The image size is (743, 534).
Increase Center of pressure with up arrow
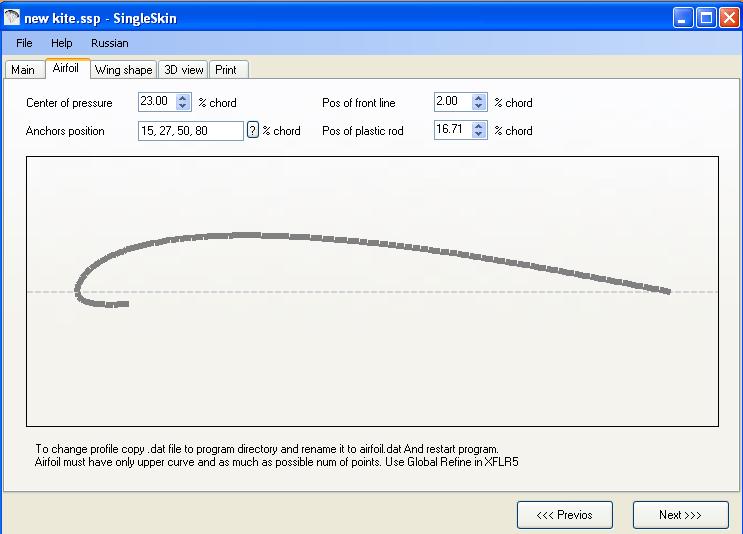click(183, 98)
